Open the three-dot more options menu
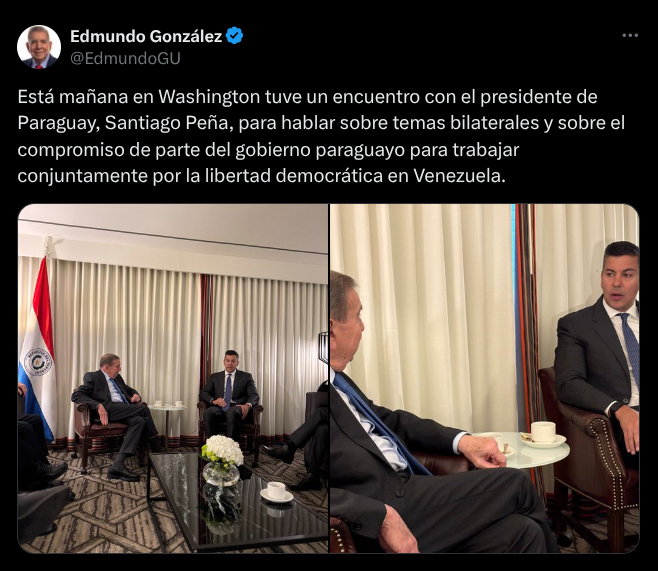Image resolution: width=658 pixels, height=571 pixels. click(630, 36)
